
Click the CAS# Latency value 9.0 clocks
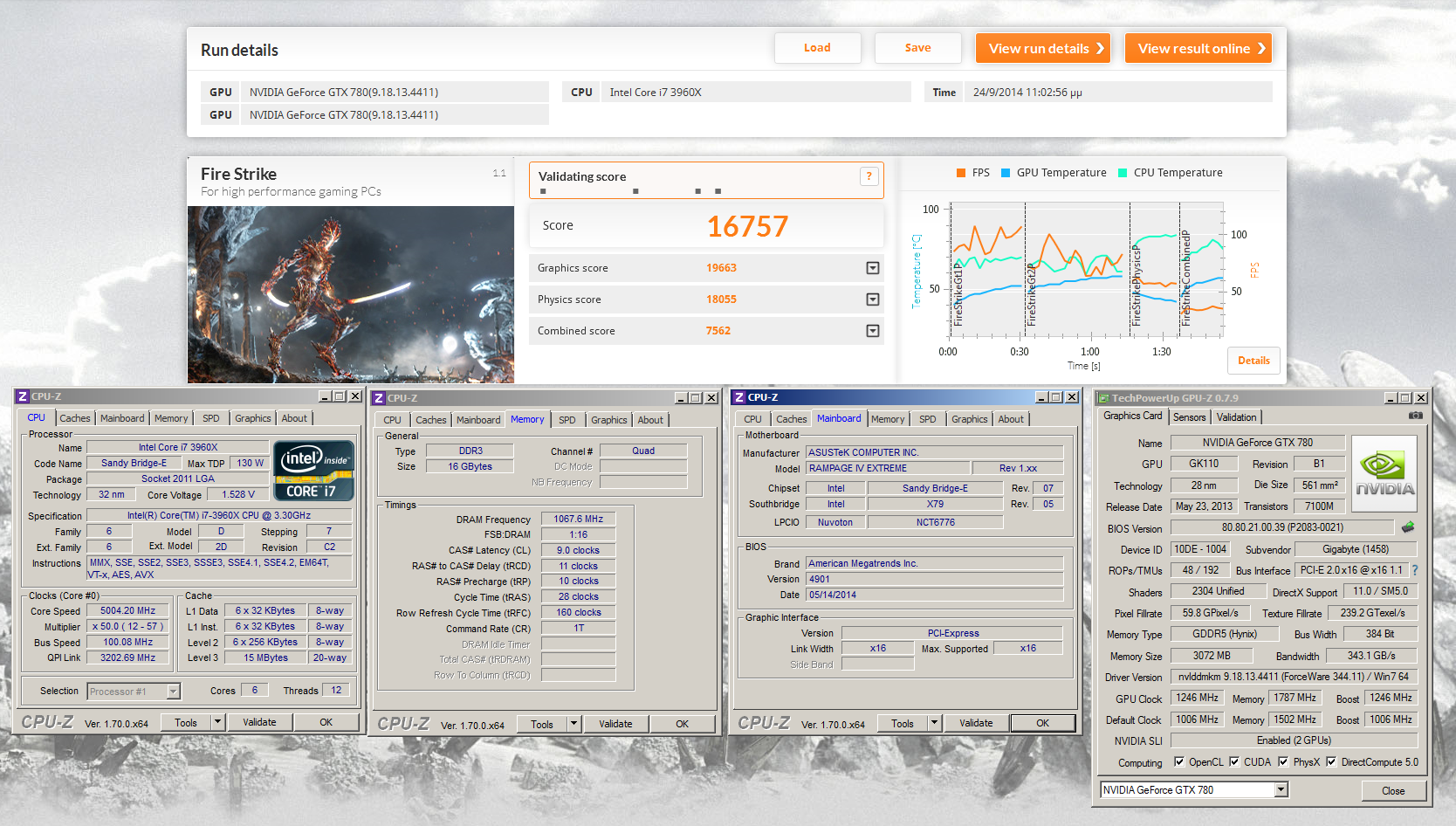[579, 550]
